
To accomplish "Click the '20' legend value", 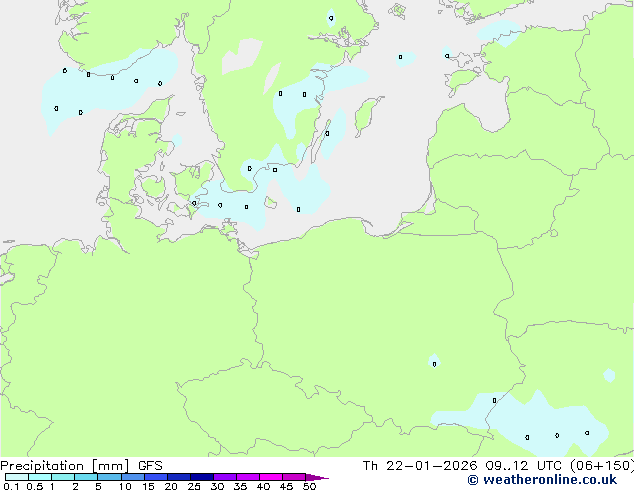I will coord(171,486).
